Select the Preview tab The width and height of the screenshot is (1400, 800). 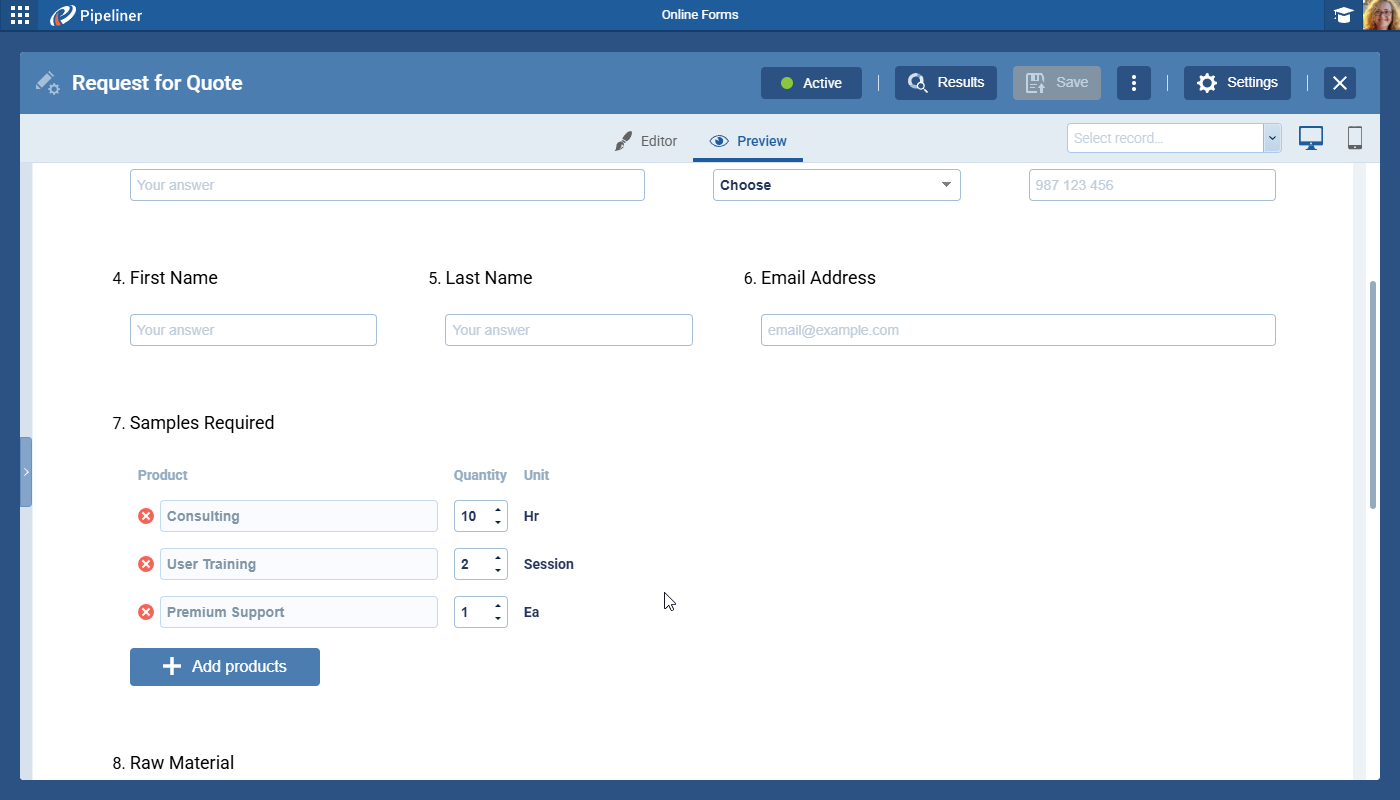point(748,141)
